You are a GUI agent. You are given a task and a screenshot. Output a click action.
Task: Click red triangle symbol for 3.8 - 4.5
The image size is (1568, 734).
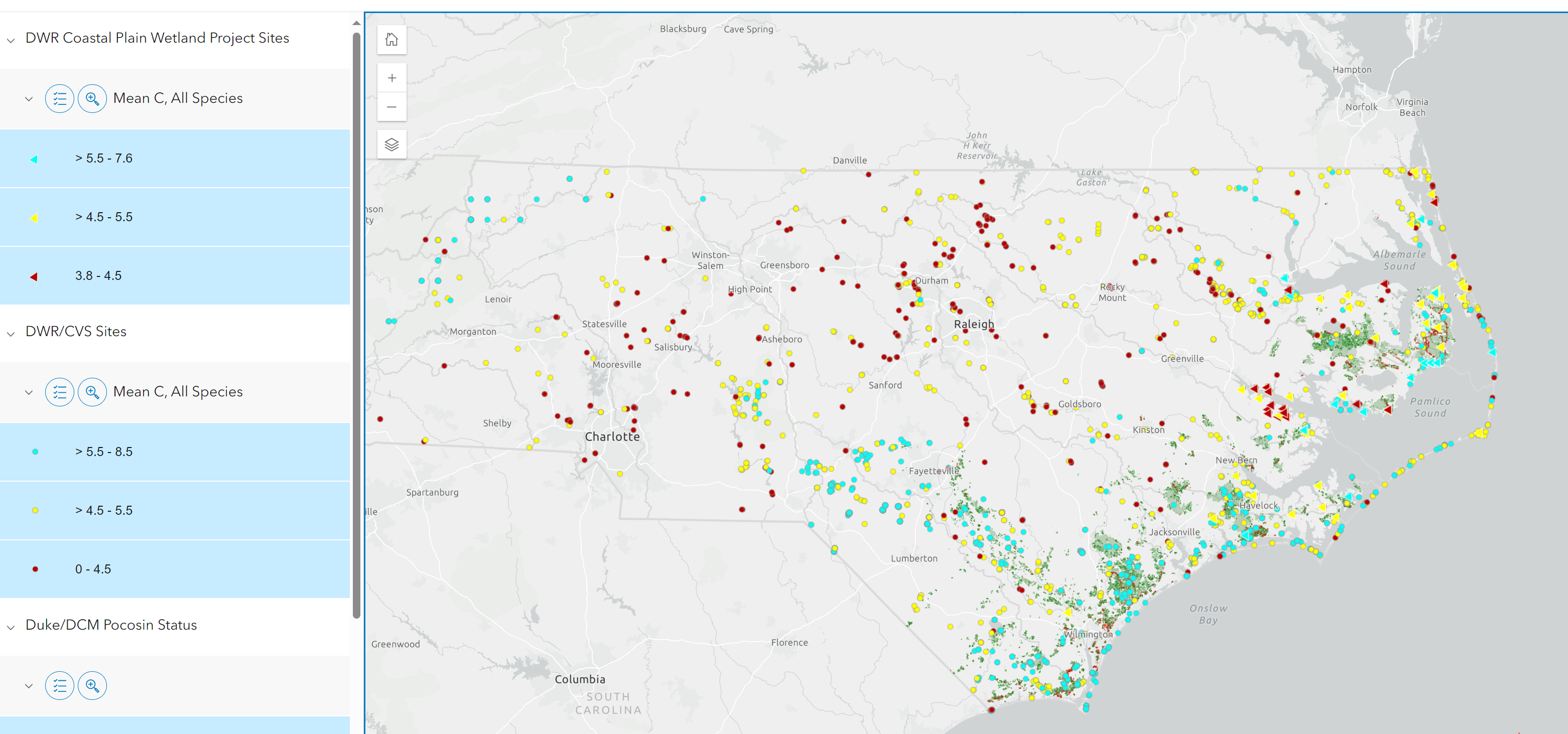point(34,276)
